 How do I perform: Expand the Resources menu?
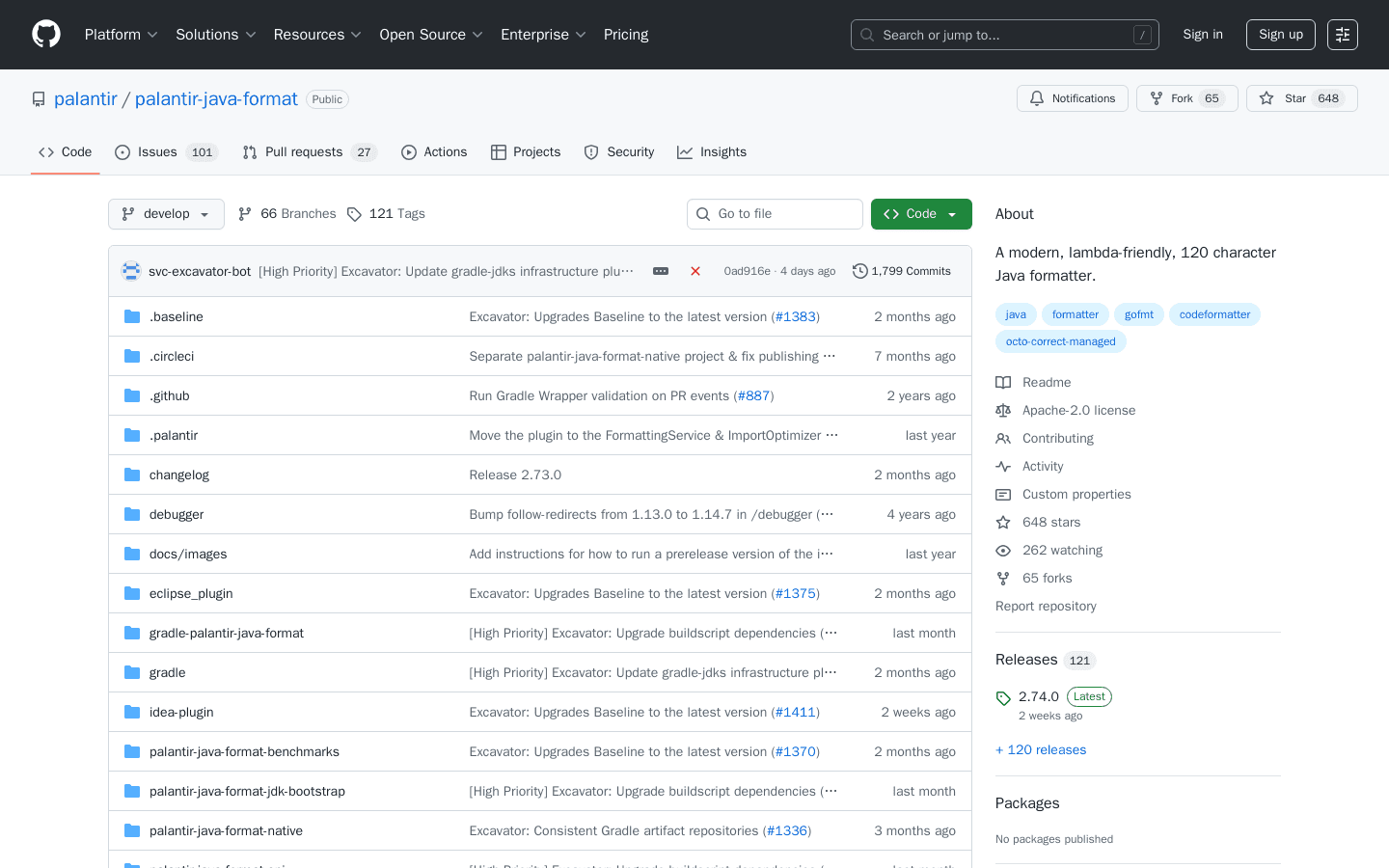pos(317,35)
